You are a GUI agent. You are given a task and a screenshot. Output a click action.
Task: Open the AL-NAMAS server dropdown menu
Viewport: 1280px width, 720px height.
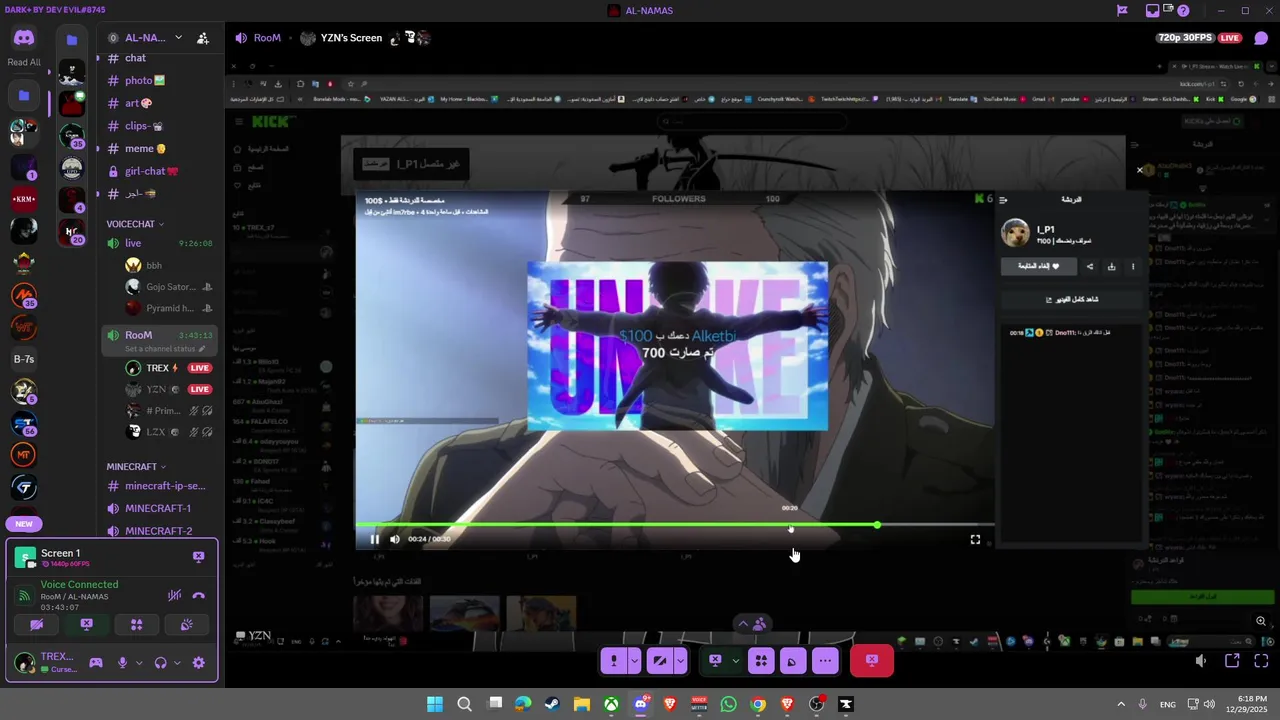coord(178,38)
